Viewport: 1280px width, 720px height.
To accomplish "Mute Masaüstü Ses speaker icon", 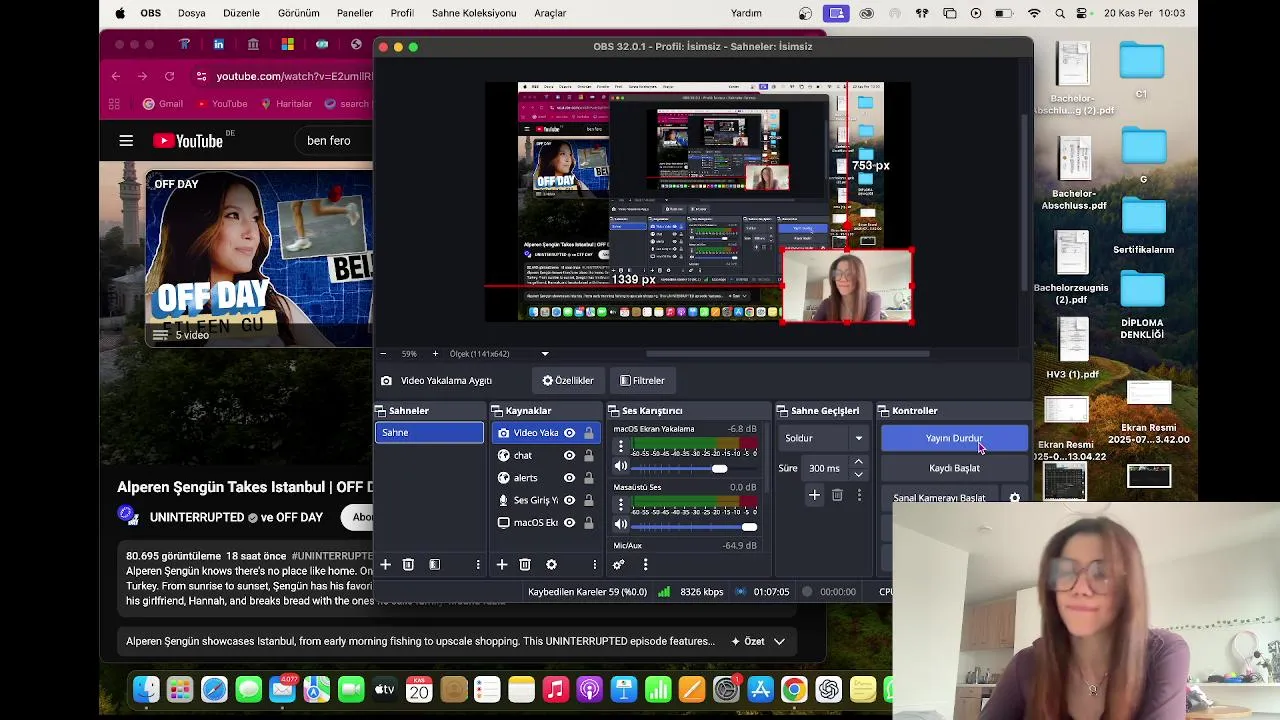I will point(621,525).
